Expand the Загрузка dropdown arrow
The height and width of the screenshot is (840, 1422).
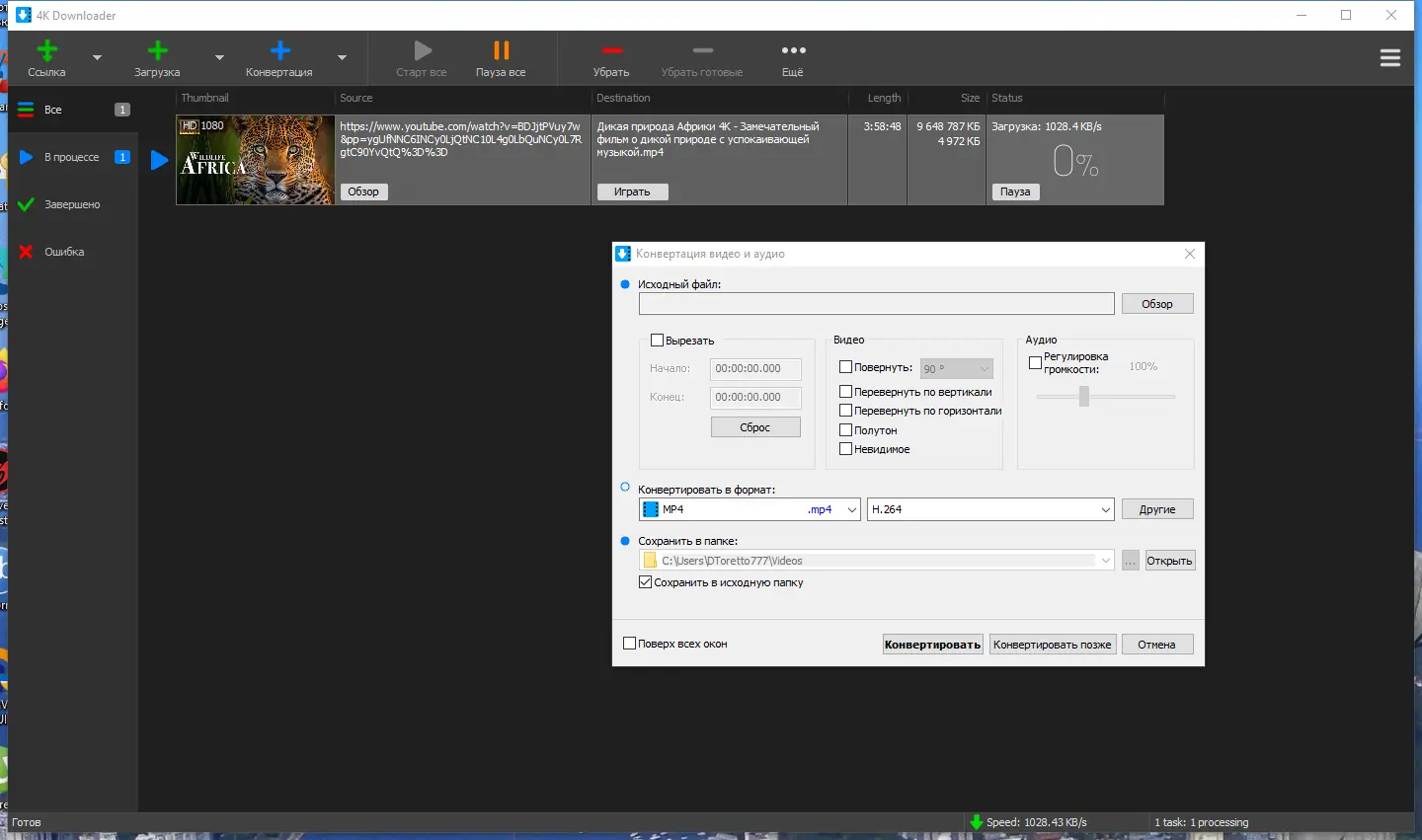point(219,57)
